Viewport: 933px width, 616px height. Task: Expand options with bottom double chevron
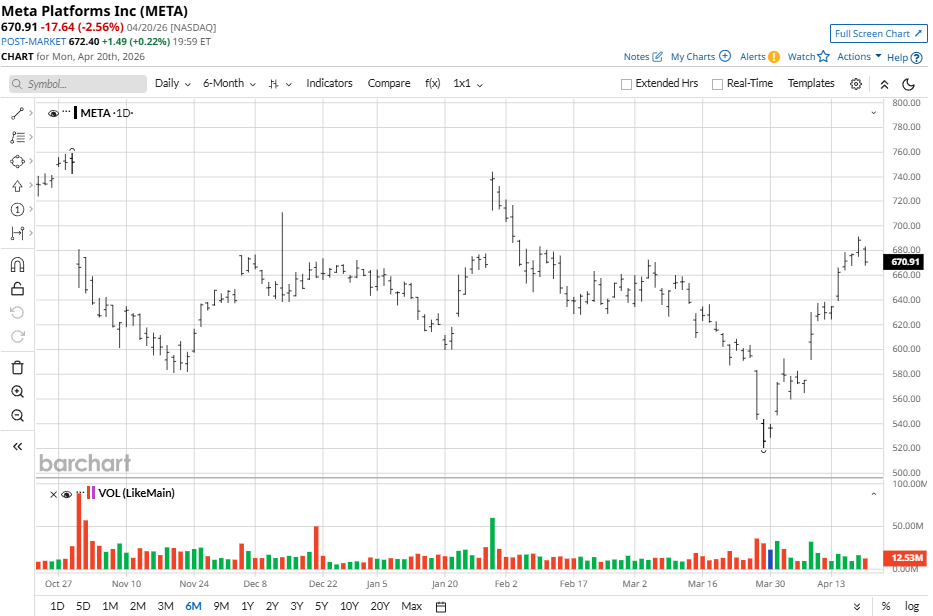pyautogui.click(x=857, y=606)
